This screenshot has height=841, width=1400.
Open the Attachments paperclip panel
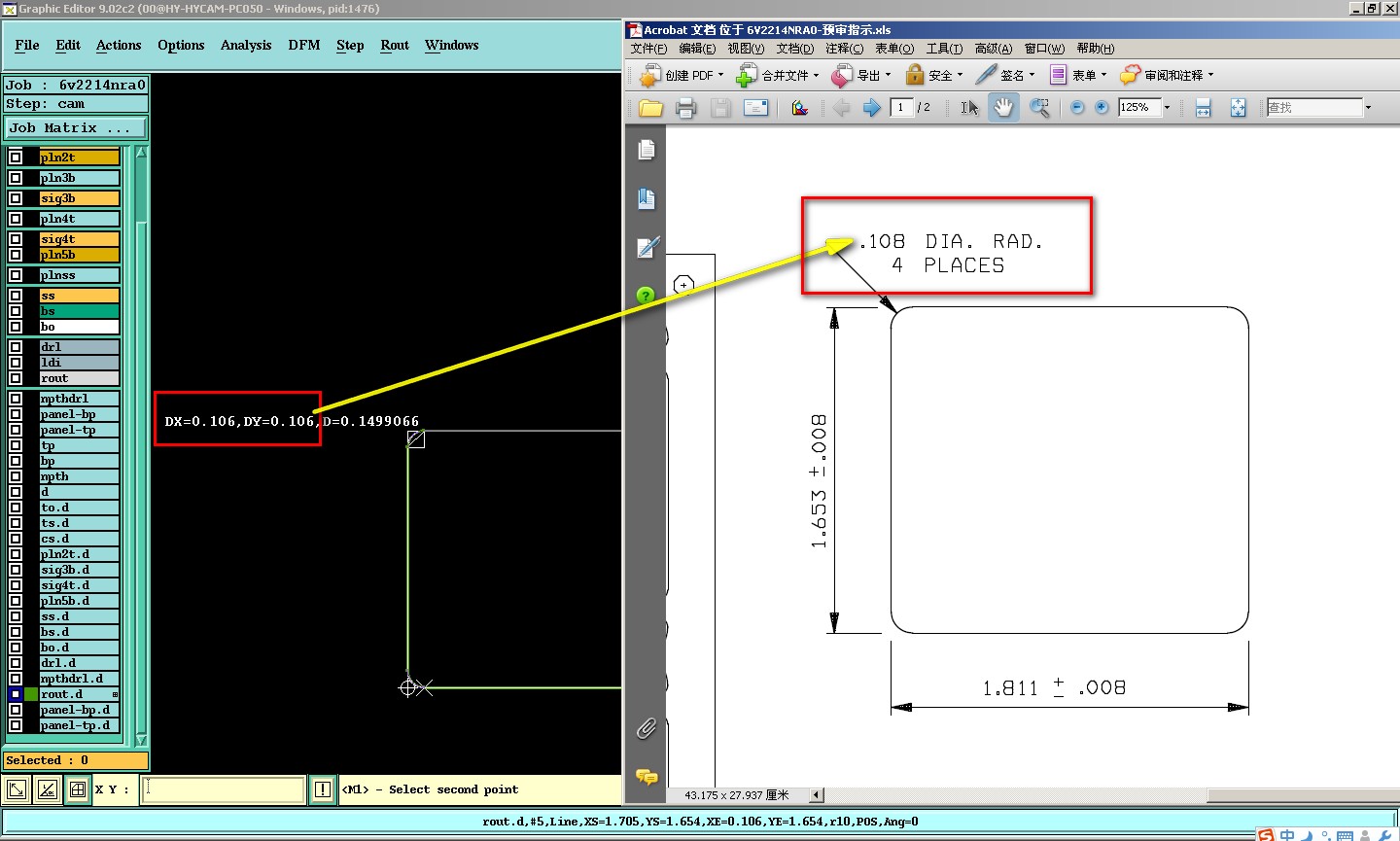(647, 728)
